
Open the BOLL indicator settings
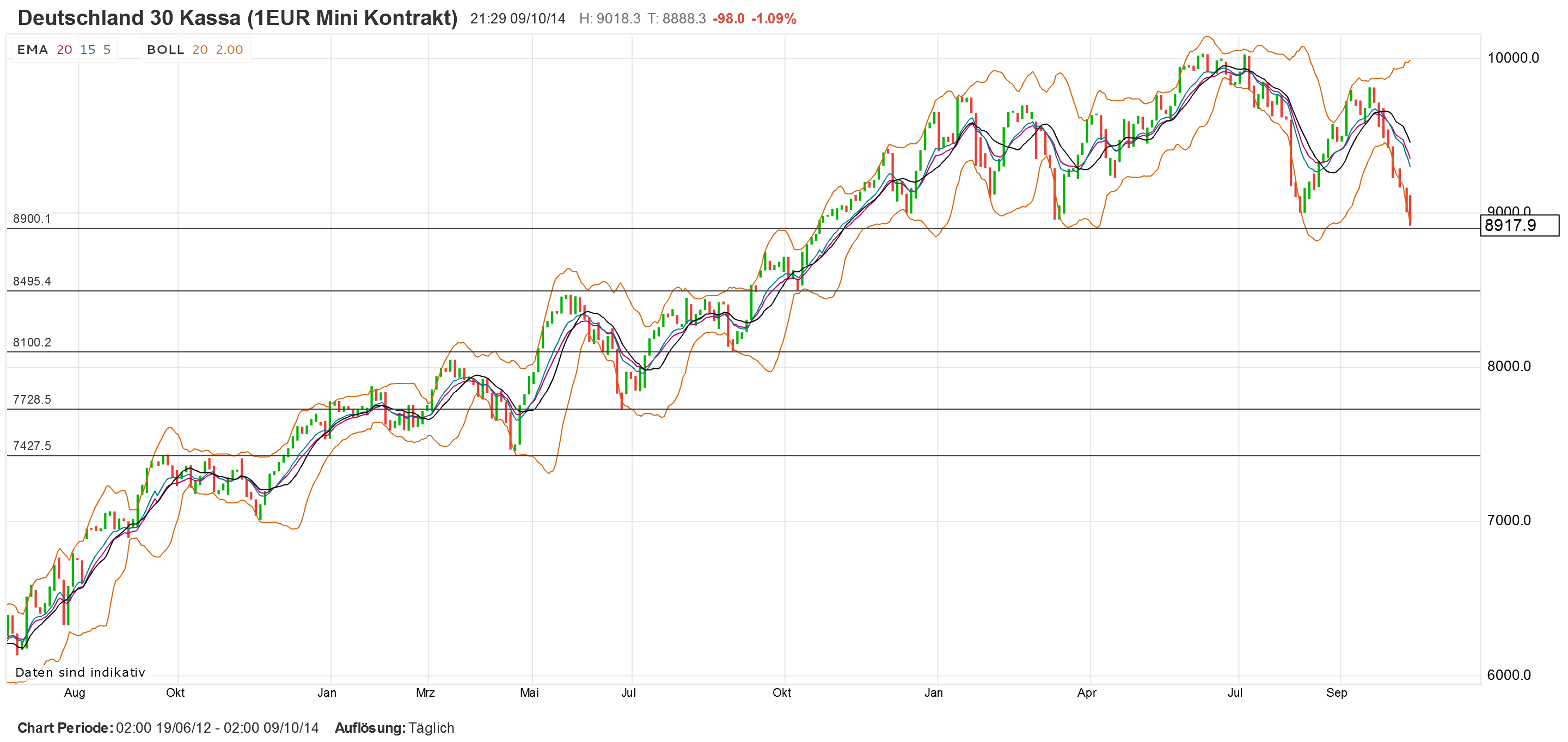pyautogui.click(x=164, y=50)
